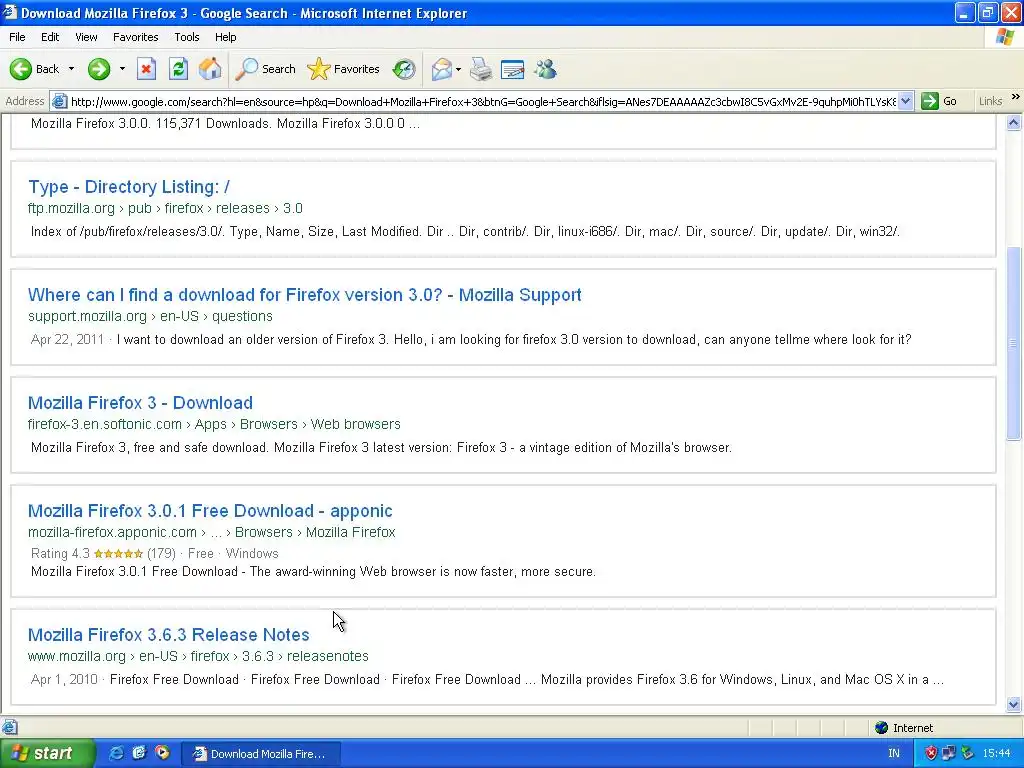Open the Firefox 3.6.3 Release Notes link
Screen dimensions: 1024x768
168,634
